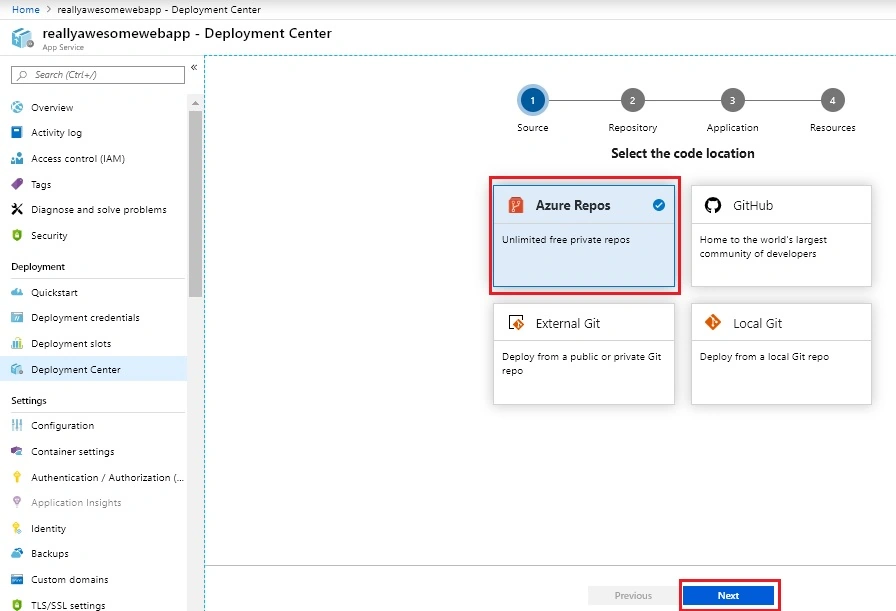This screenshot has height=611, width=896.
Task: Click the search magnifier icon
Action: coord(22,75)
